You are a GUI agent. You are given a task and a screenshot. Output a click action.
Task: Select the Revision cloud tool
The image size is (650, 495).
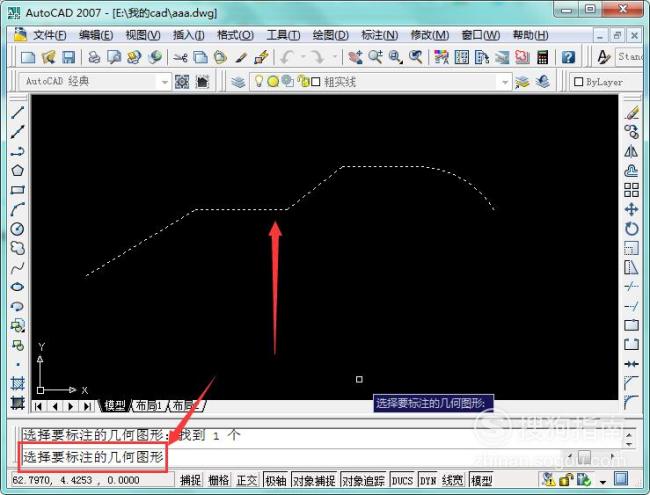tap(17, 248)
